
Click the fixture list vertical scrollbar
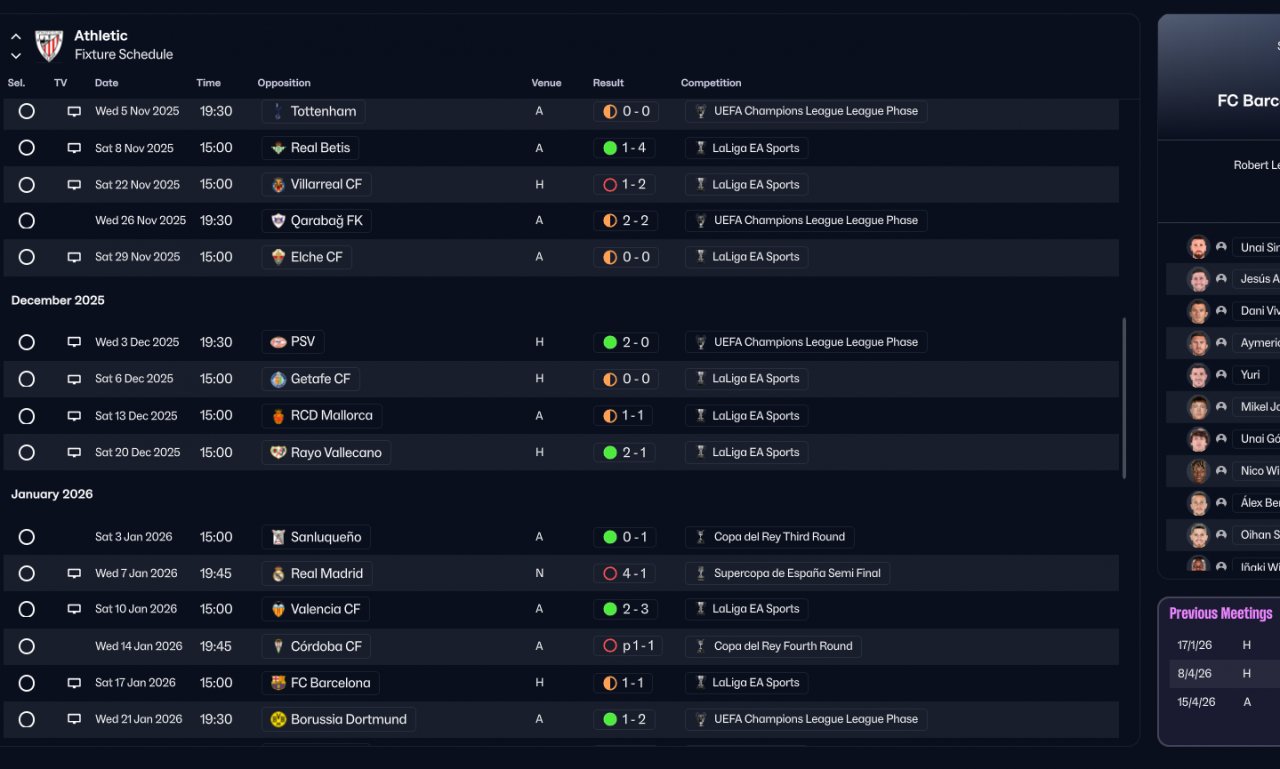pyautogui.click(x=1124, y=398)
